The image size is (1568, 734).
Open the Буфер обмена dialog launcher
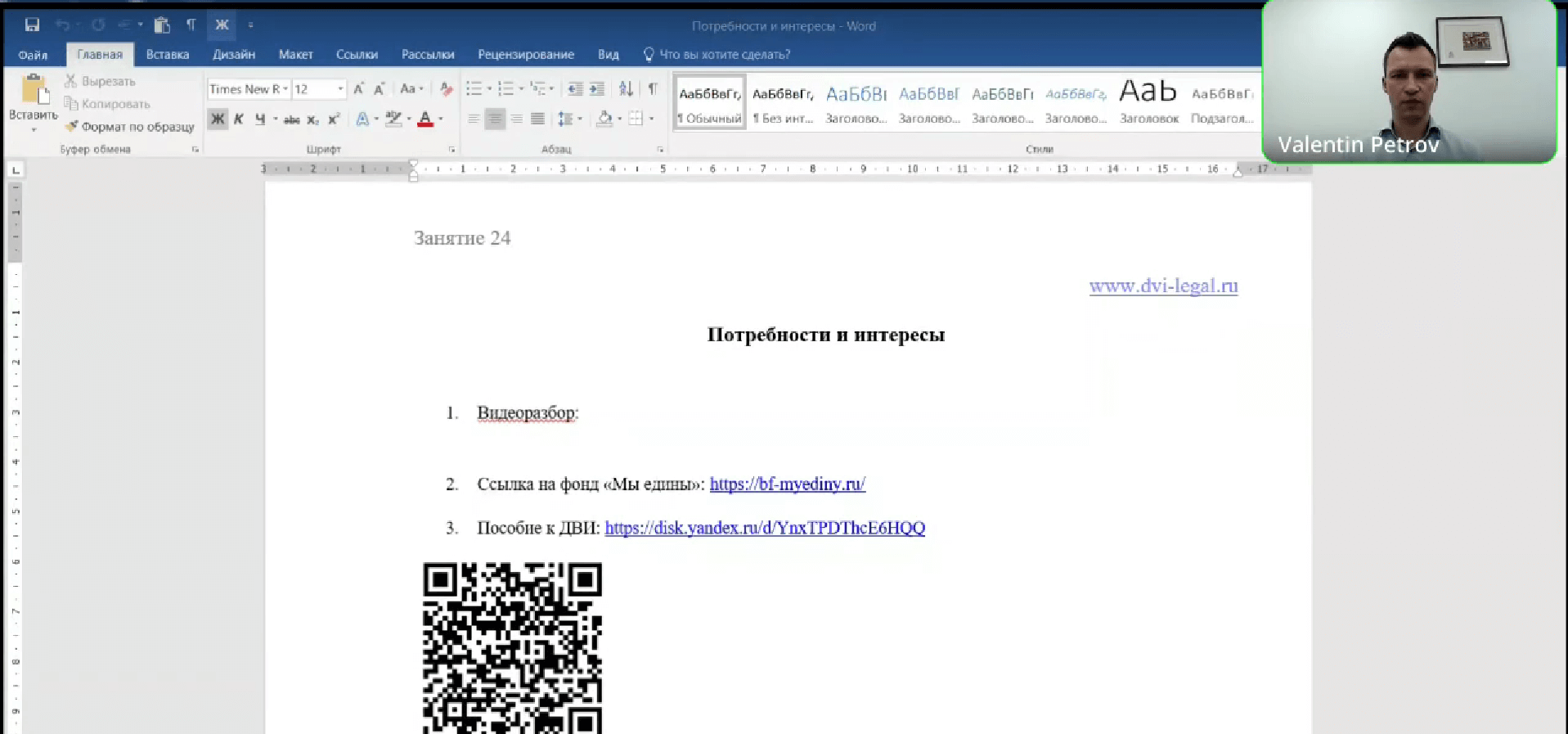click(x=195, y=150)
